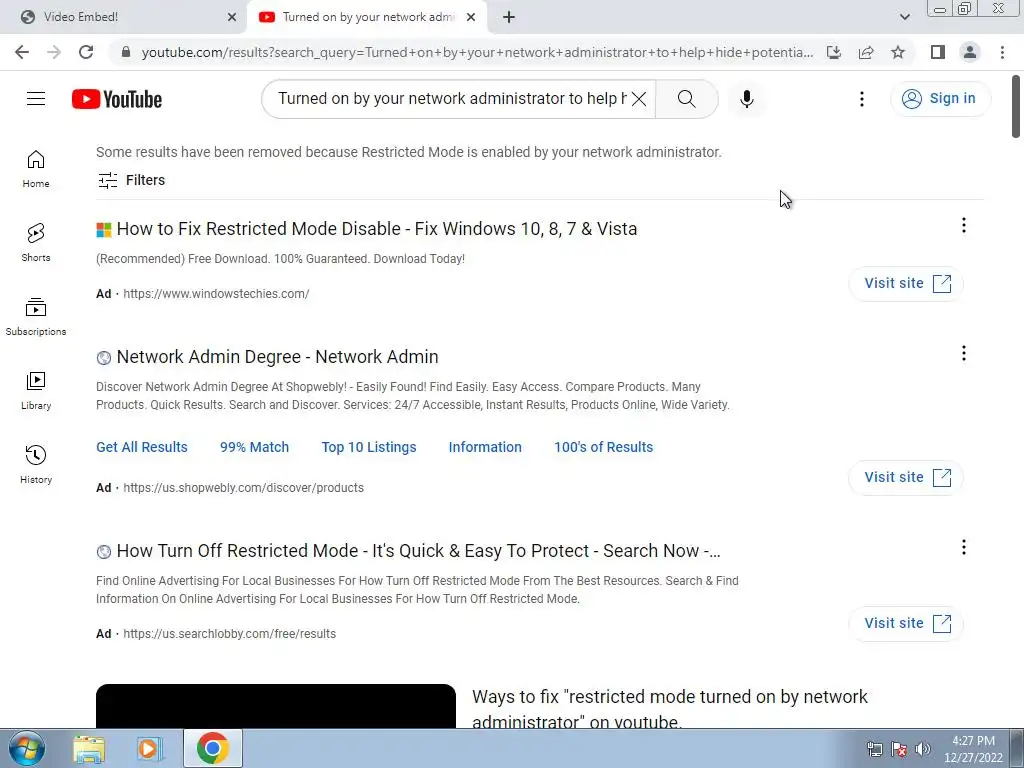
Task: Bookmark this page with the star
Action: pyautogui.click(x=898, y=52)
